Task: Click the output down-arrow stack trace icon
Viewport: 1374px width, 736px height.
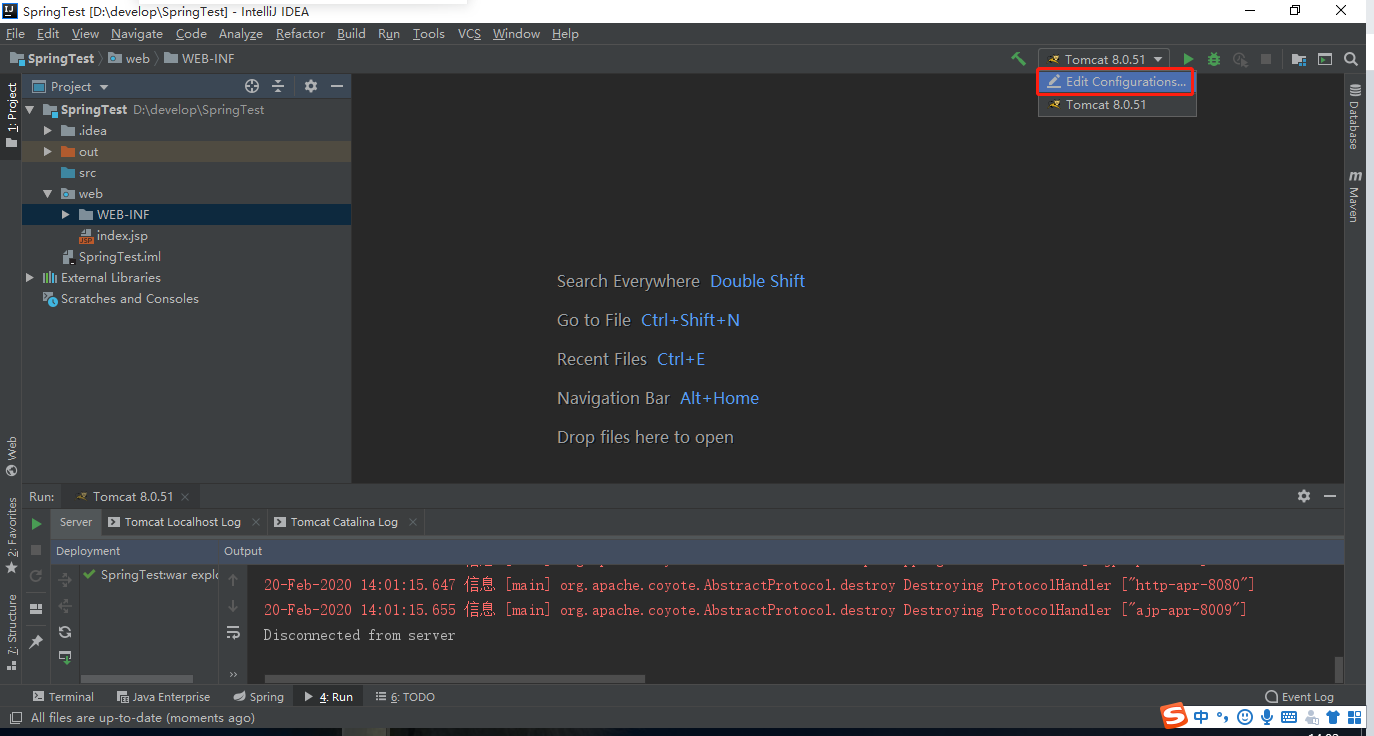Action: point(233,606)
